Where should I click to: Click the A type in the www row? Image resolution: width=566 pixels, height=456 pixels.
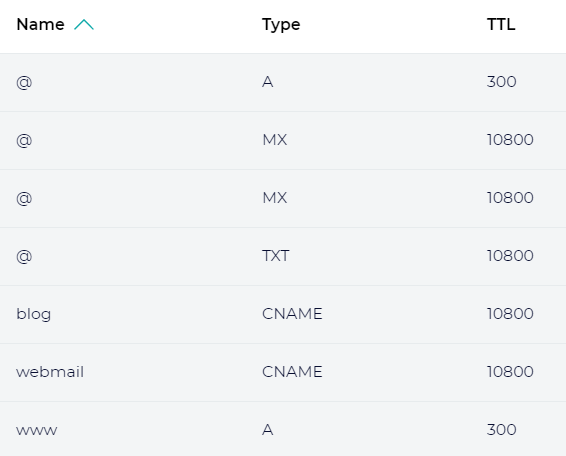pyautogui.click(x=267, y=430)
